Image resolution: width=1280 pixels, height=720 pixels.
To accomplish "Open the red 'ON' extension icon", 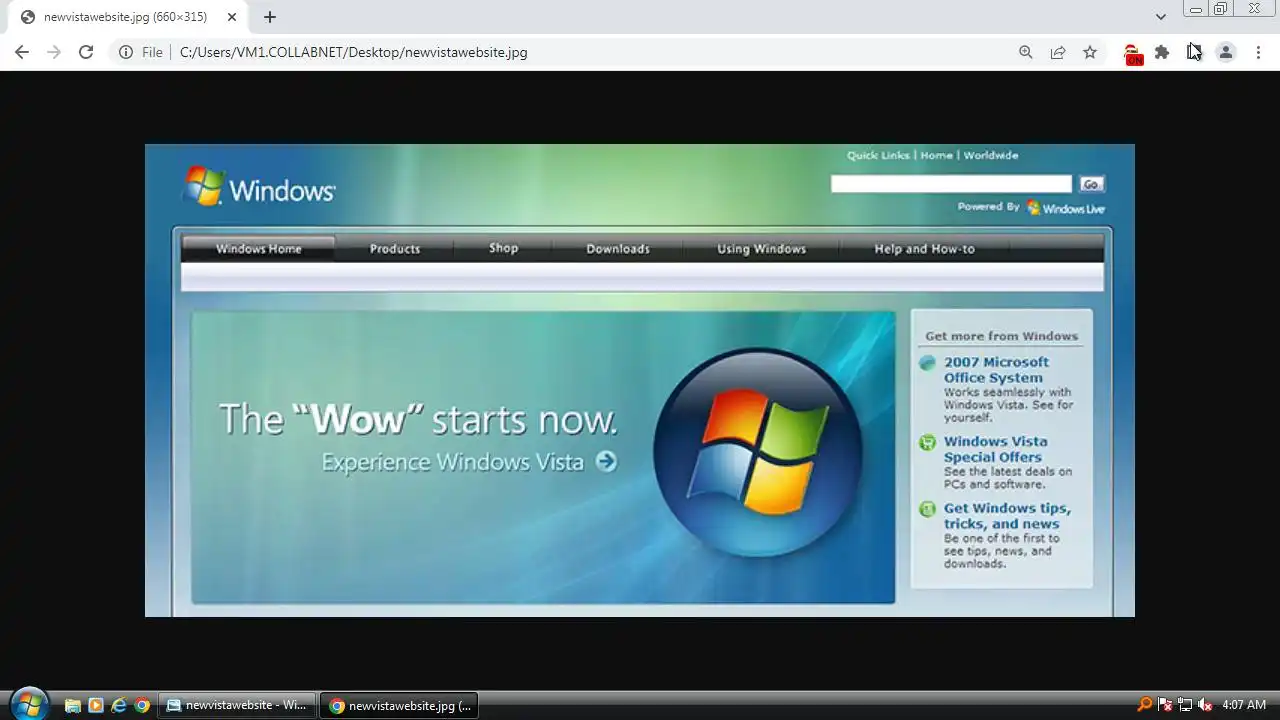I will [1132, 54].
